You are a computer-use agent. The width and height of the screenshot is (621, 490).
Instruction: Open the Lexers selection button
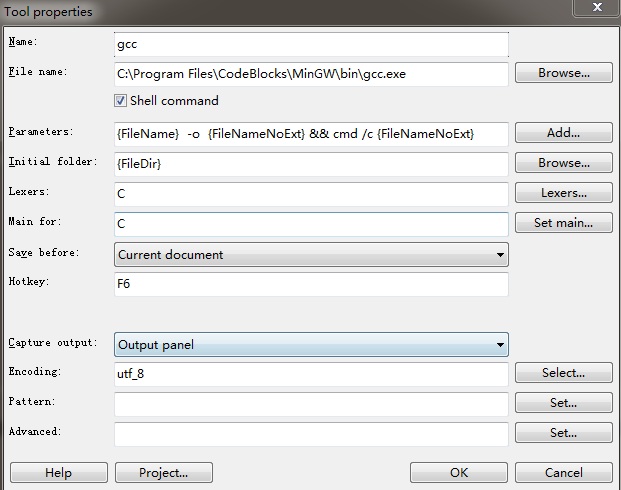point(563,193)
